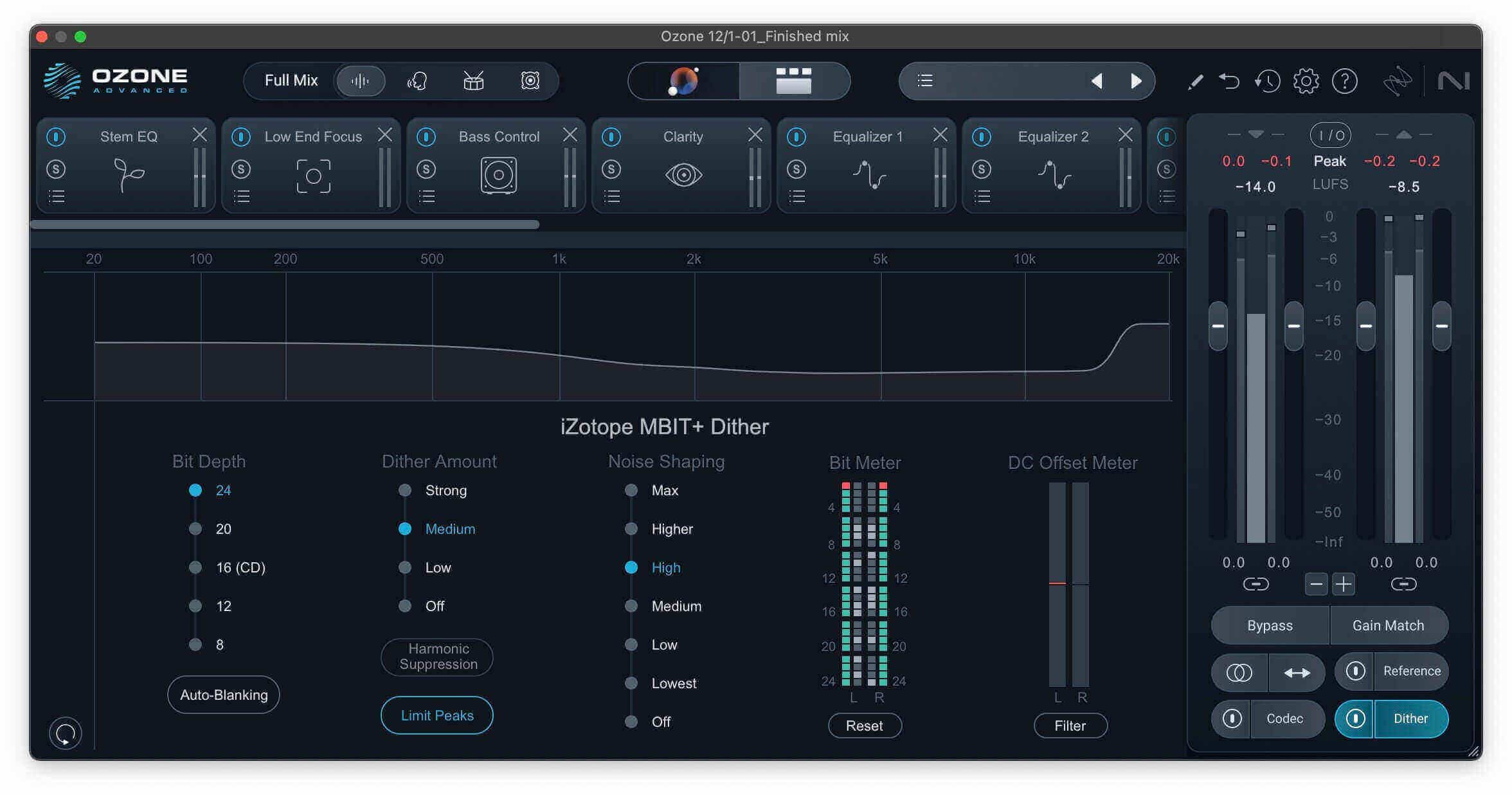Screen dimensions: 1512x795
Task: Open the settings gear
Action: point(1306,82)
